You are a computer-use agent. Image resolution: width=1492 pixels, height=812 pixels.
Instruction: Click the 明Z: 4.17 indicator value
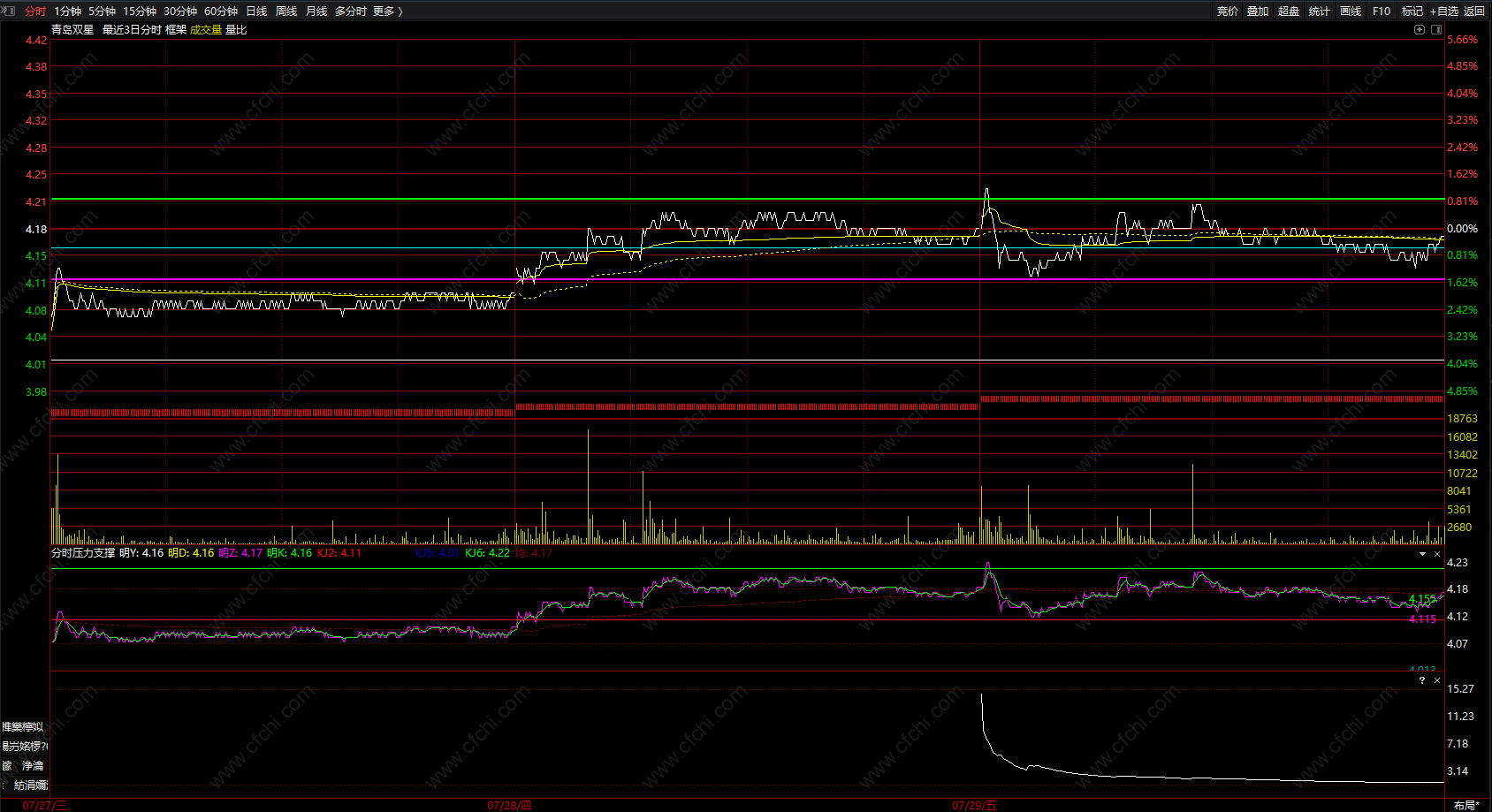coord(240,553)
